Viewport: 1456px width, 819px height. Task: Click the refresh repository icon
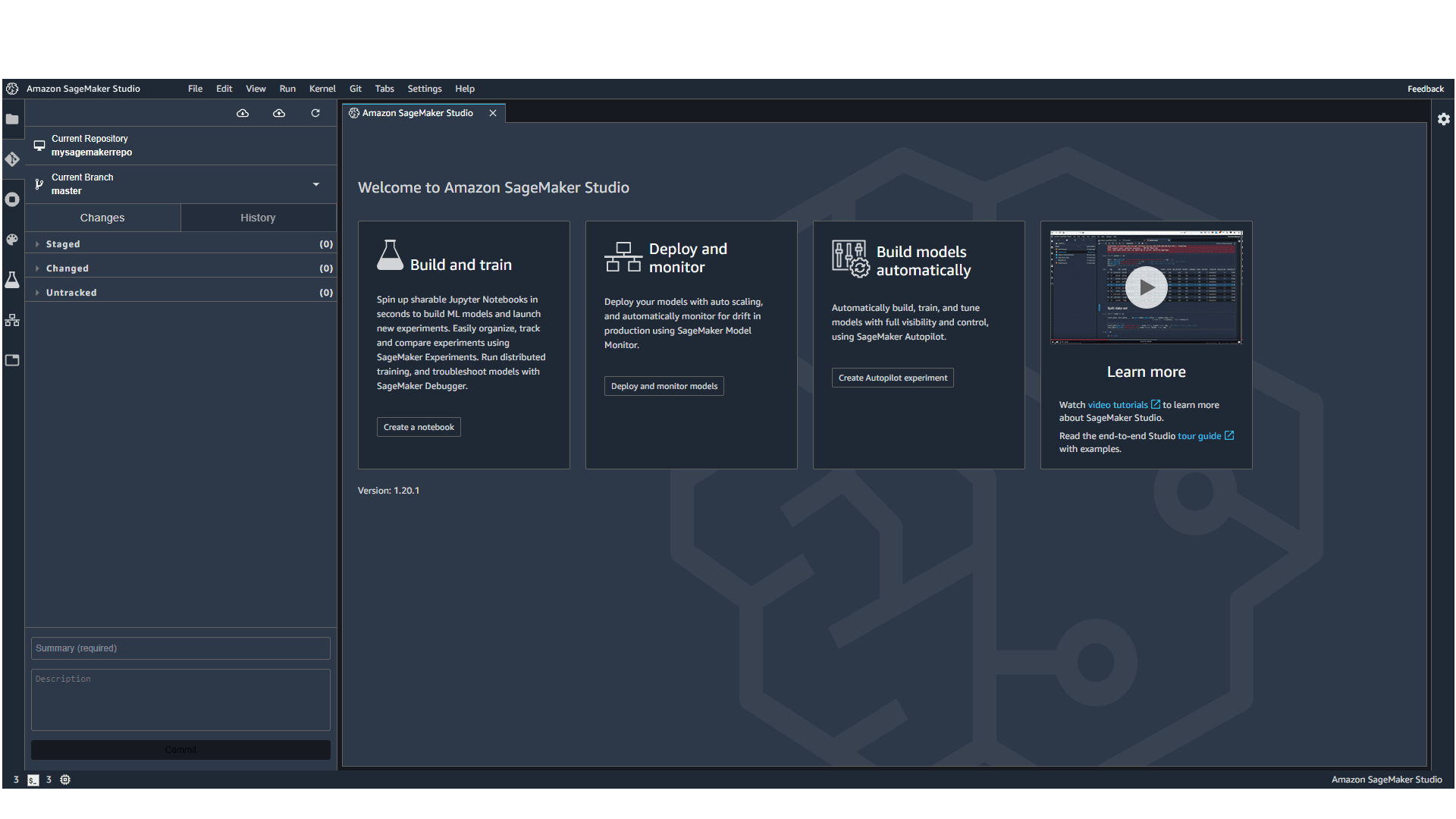[x=315, y=113]
